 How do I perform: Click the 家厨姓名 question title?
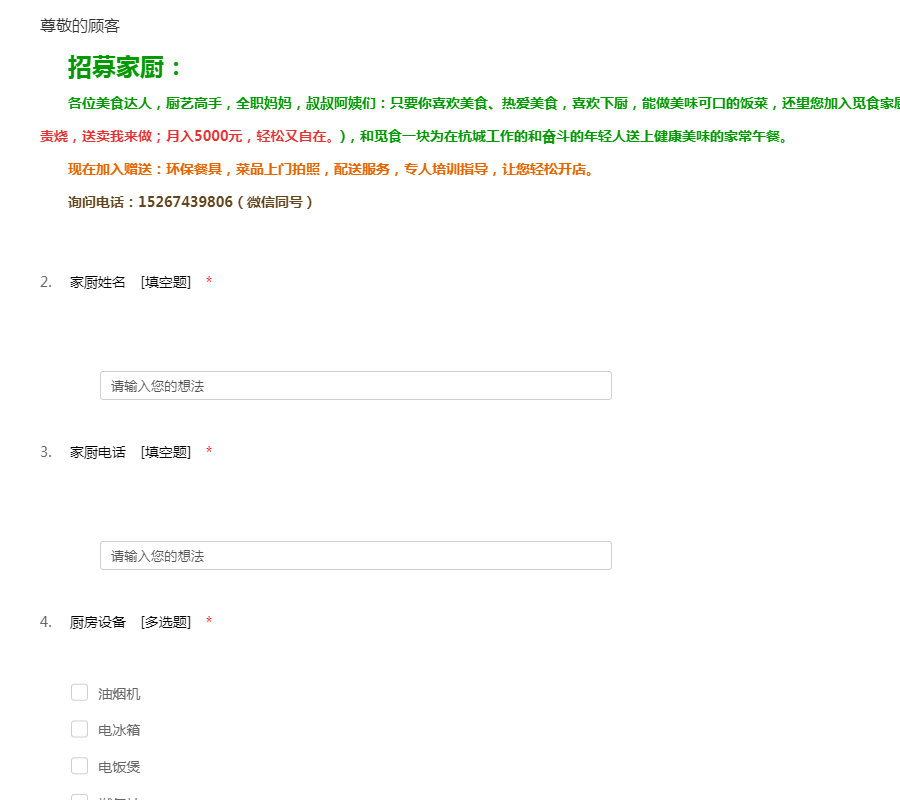[98, 282]
